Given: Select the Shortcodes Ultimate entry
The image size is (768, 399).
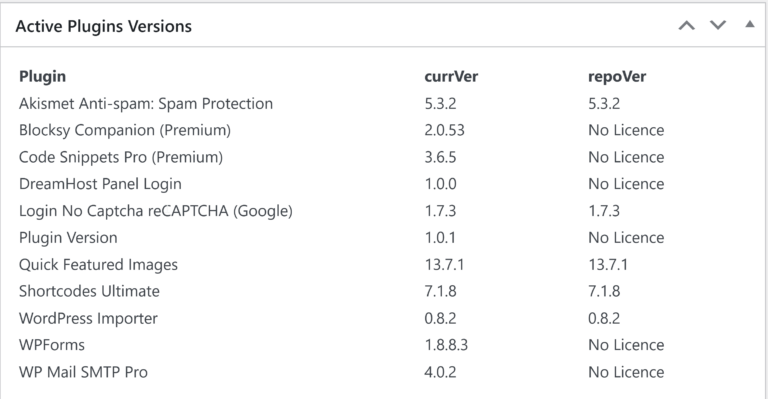Looking at the screenshot, I should 89,291.
